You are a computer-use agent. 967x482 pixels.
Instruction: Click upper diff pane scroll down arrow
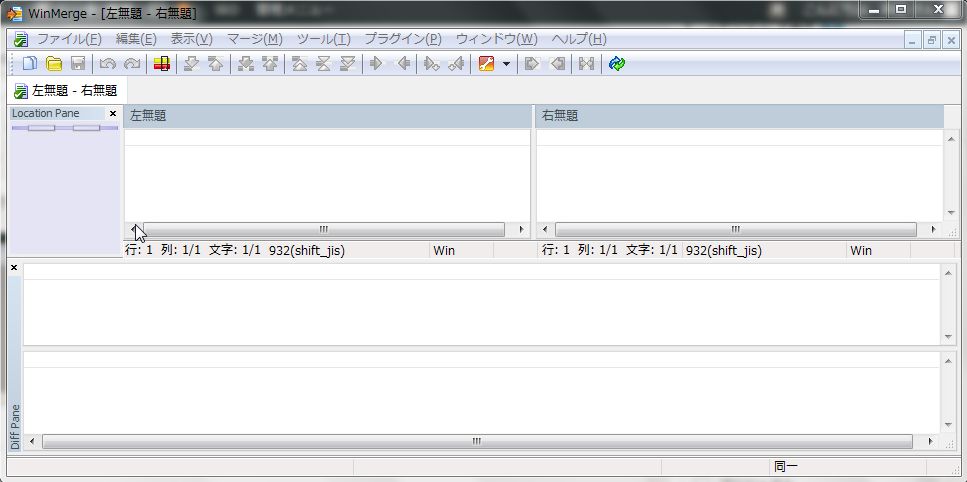(x=948, y=337)
